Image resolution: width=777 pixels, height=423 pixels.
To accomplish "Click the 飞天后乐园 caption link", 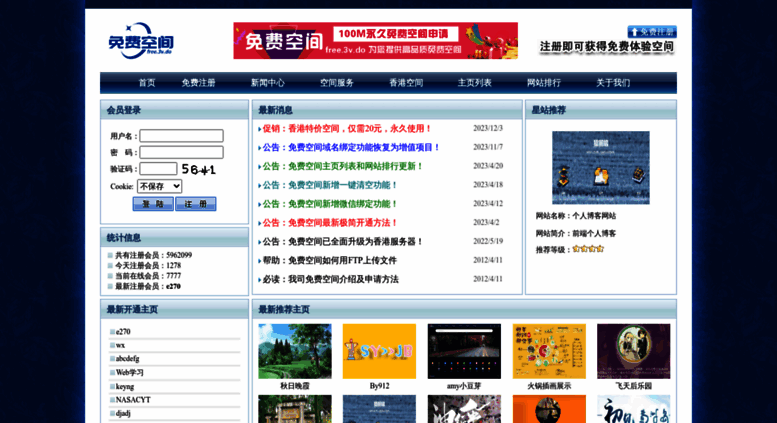I will coord(633,386).
